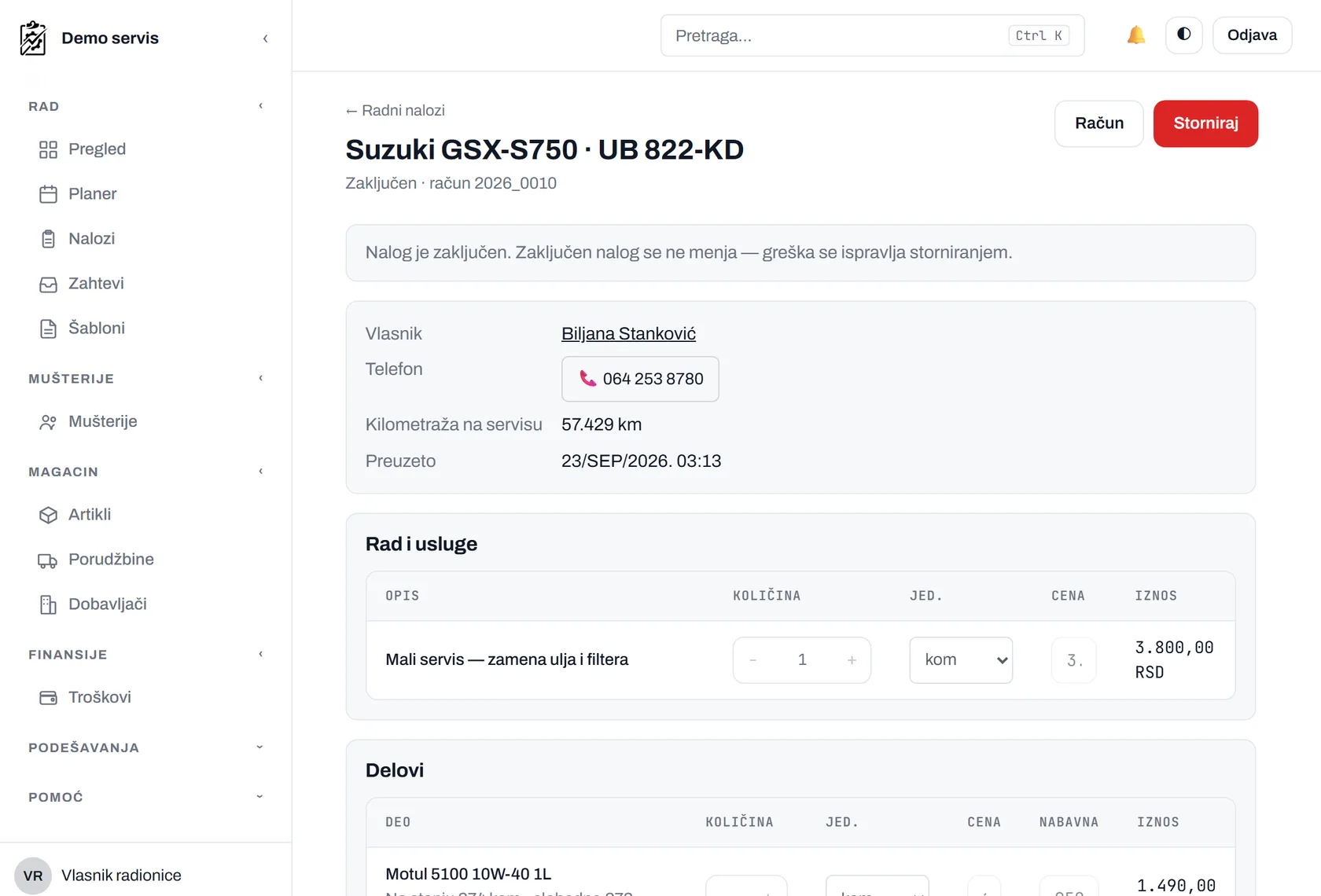Click the Mušterije people icon
1321x896 pixels.
tap(49, 422)
